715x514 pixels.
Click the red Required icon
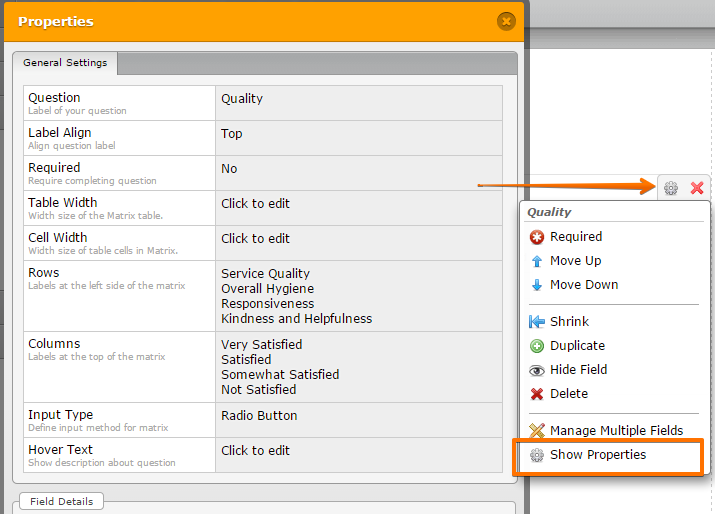(x=537, y=237)
